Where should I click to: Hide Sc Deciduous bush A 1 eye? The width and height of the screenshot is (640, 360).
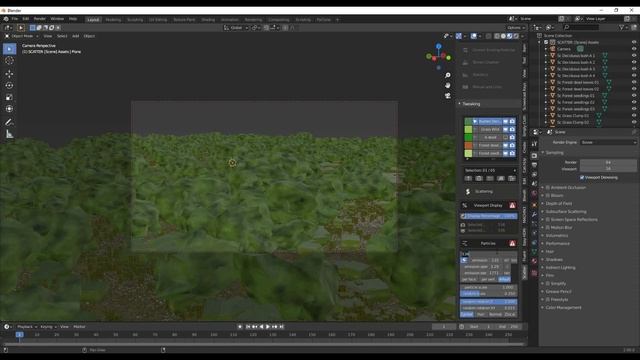(x=634, y=56)
